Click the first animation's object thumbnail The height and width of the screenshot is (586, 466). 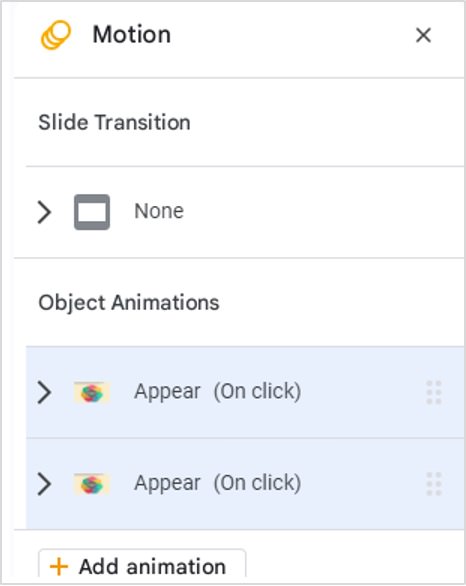pos(92,392)
